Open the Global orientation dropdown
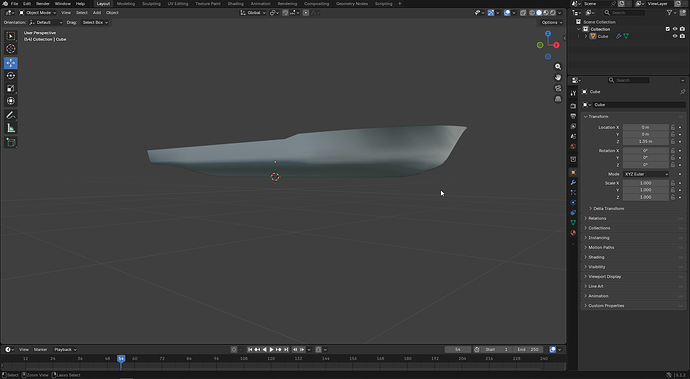Image resolution: width=690 pixels, height=379 pixels. [x=253, y=13]
